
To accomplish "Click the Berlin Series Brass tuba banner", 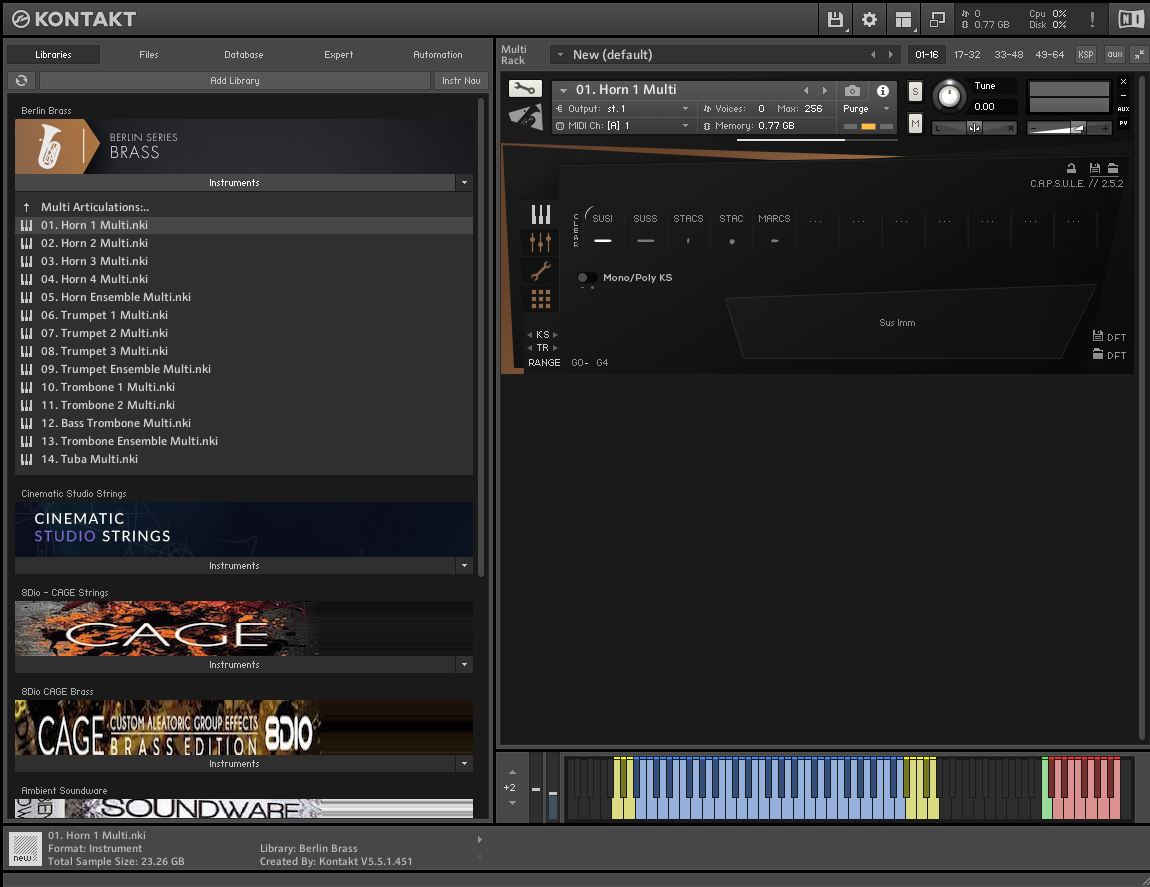I will click(243, 146).
